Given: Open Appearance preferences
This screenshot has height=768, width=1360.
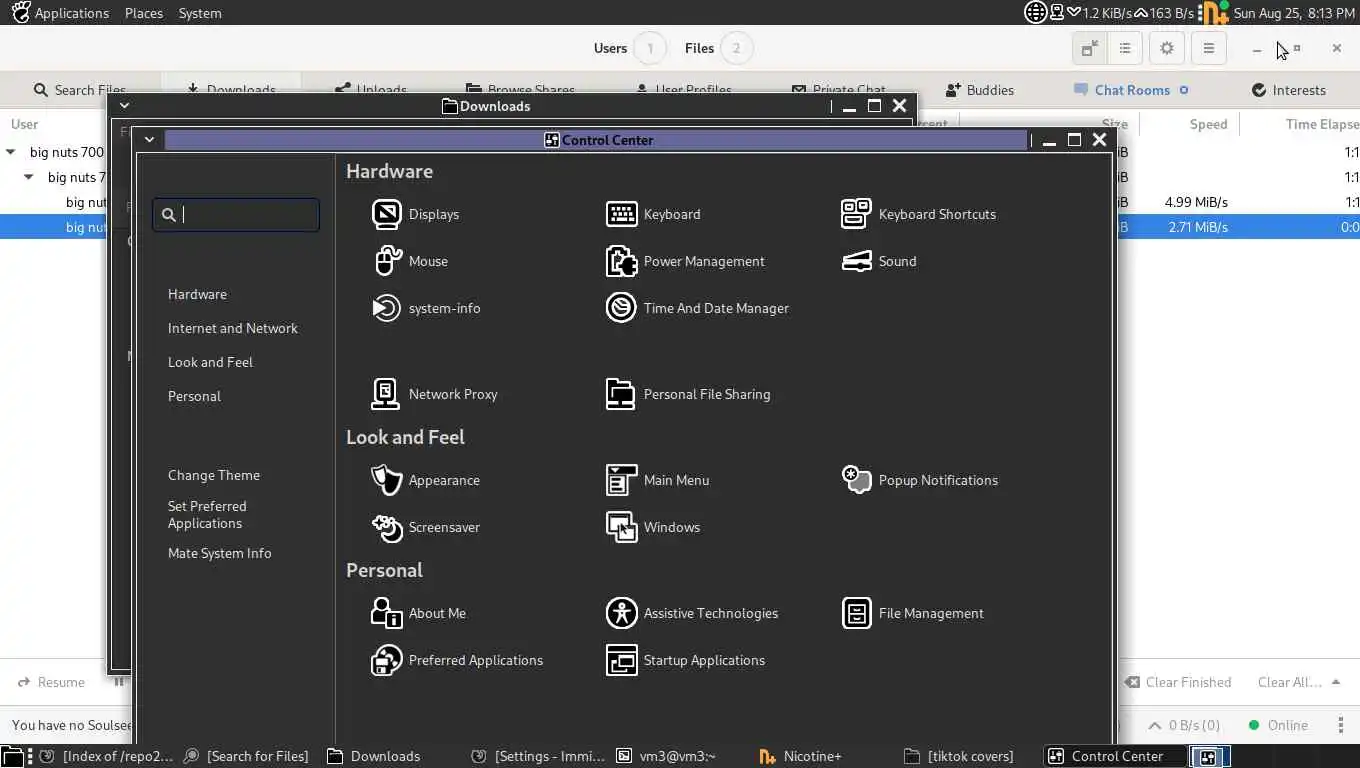Looking at the screenshot, I should point(425,480).
